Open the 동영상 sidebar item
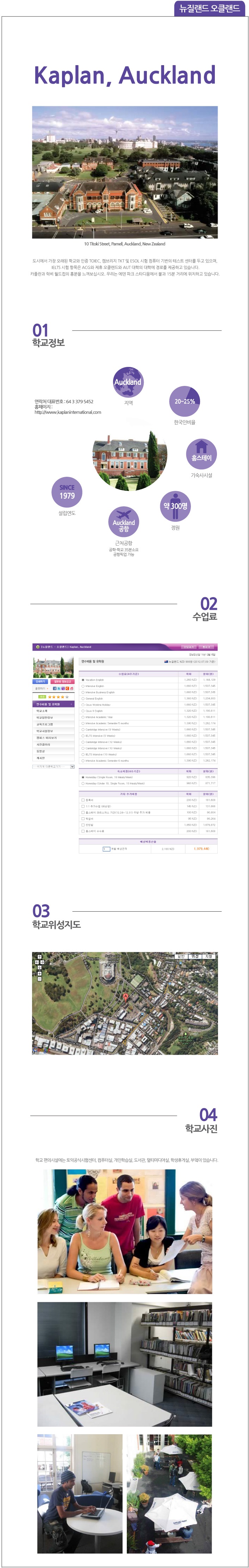249x1568 pixels. tap(54, 751)
